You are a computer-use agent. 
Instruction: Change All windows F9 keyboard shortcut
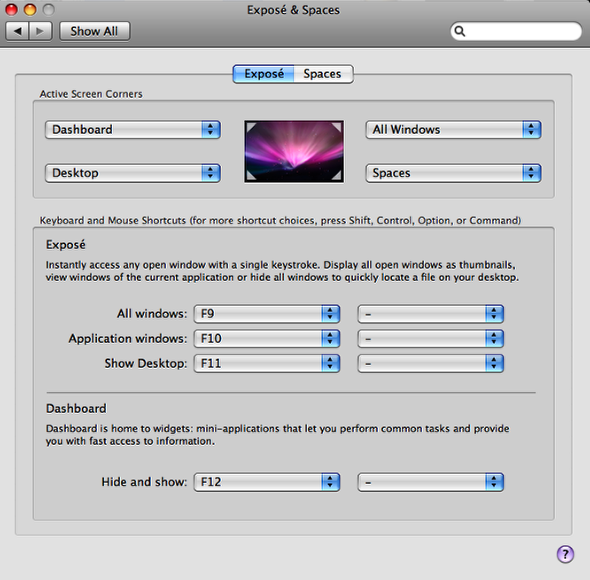267,314
